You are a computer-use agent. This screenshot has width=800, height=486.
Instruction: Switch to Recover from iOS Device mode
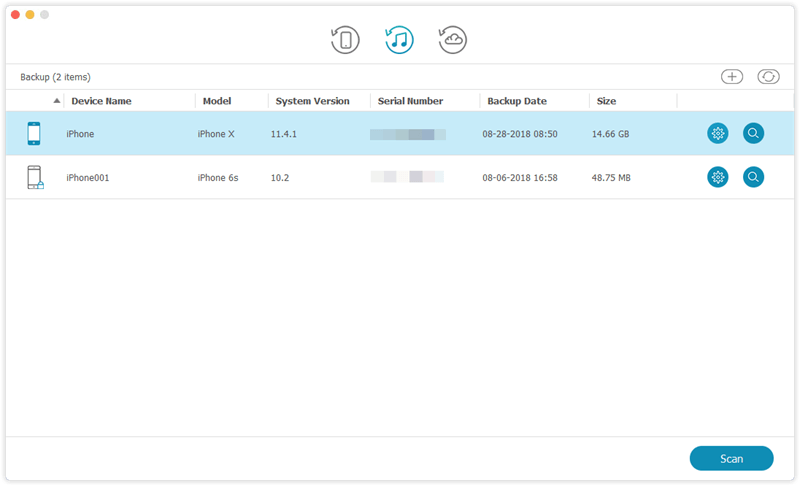[345, 40]
